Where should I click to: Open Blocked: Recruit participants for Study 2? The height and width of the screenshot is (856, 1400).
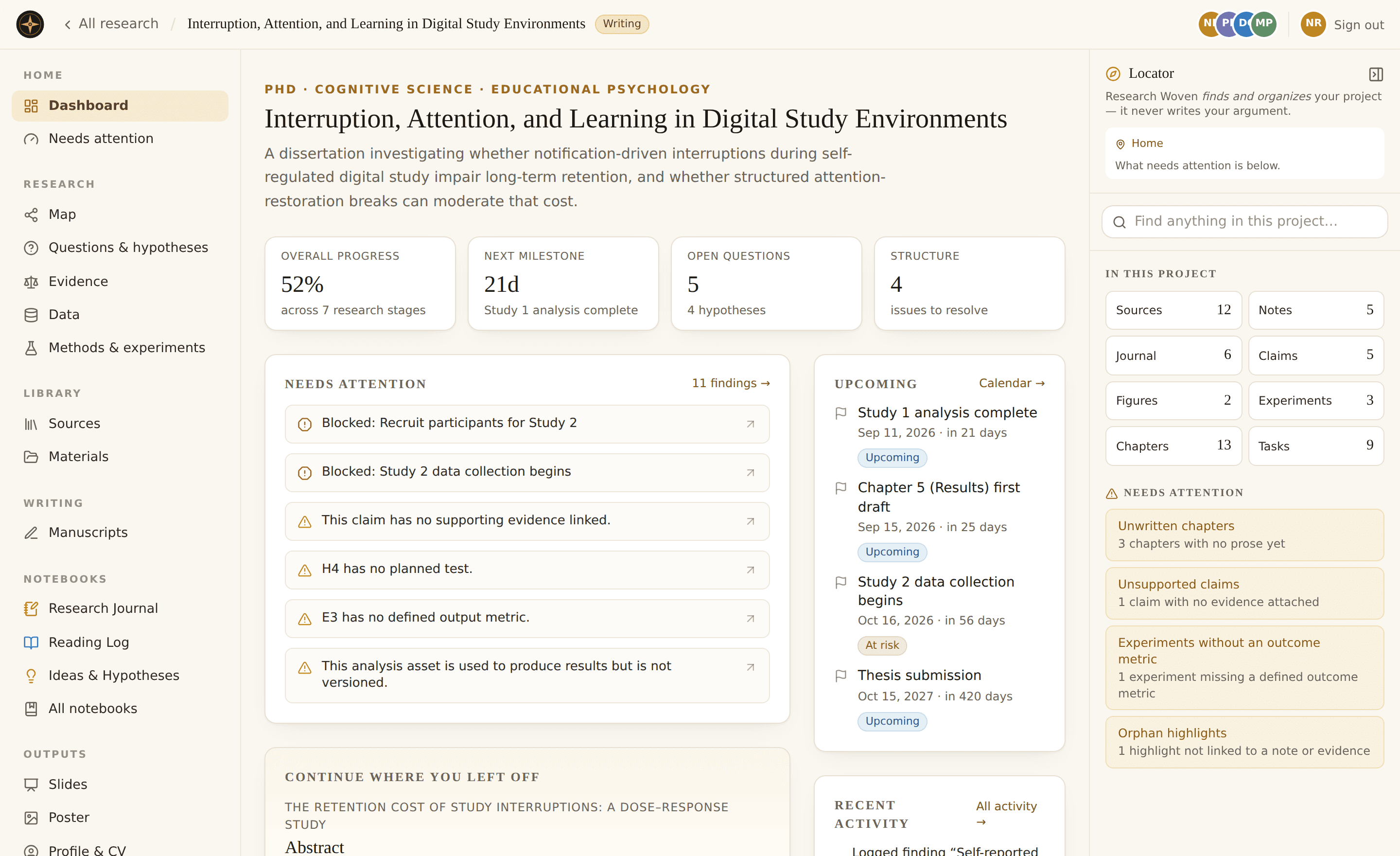click(x=527, y=424)
